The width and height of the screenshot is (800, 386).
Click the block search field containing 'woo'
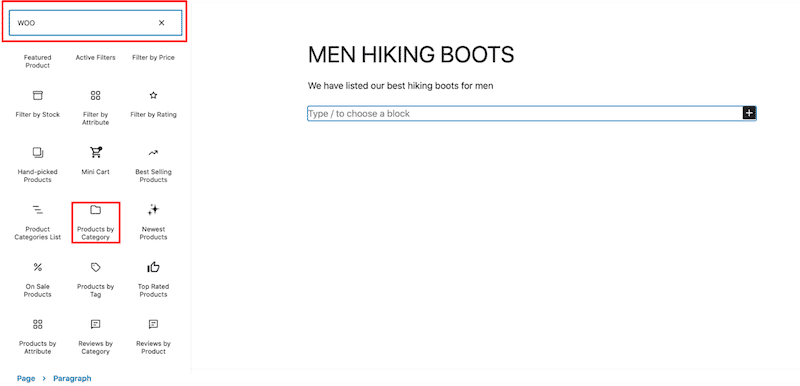point(95,23)
